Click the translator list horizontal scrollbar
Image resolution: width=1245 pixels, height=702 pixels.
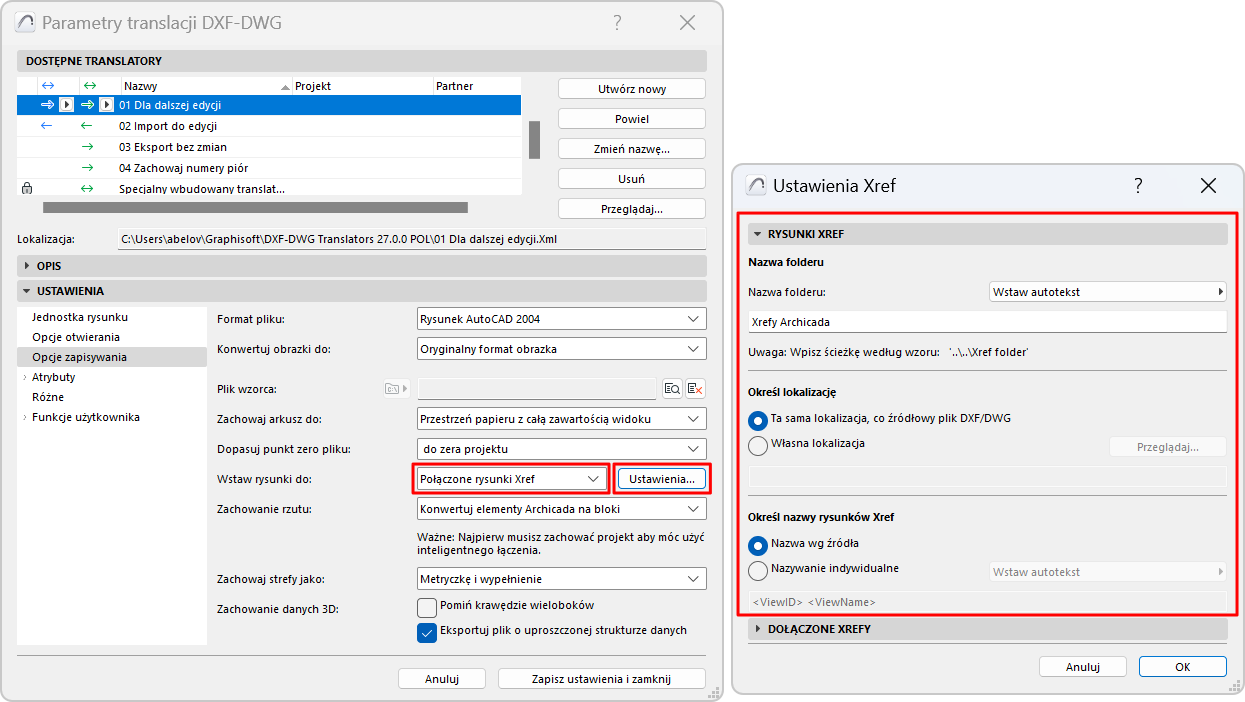[255, 207]
